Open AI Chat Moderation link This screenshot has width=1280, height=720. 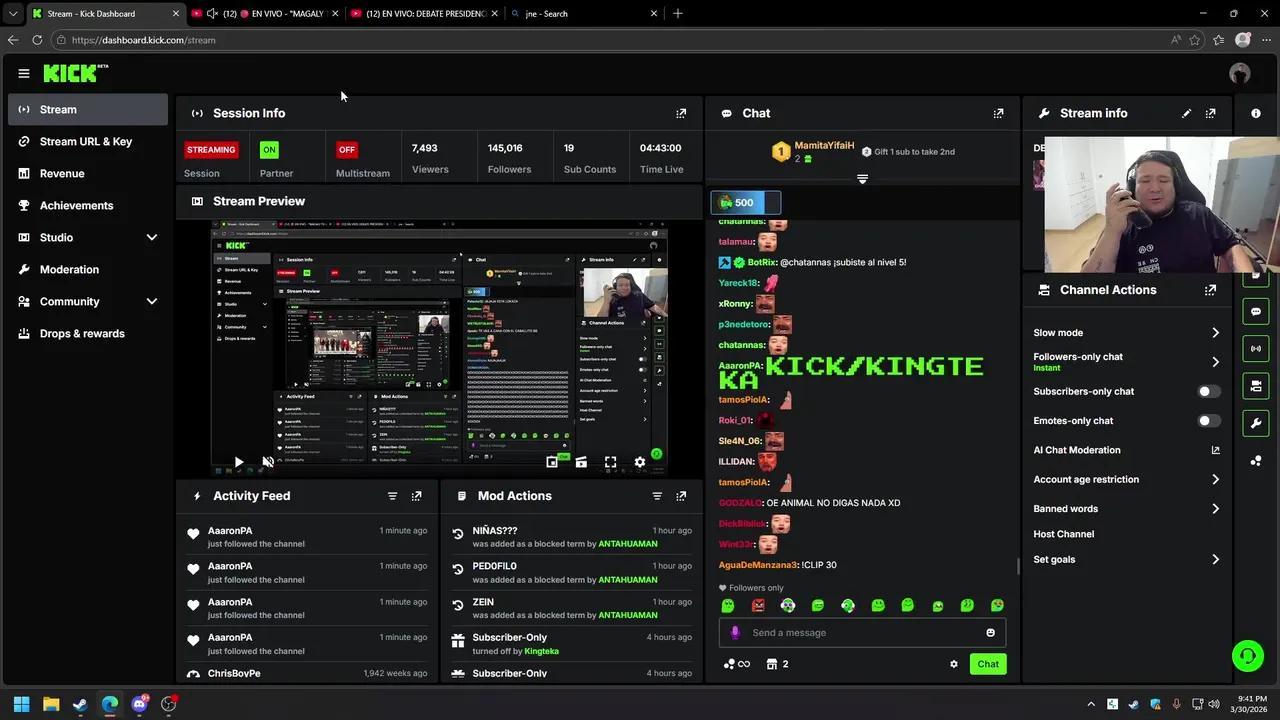pyautogui.click(x=1127, y=450)
